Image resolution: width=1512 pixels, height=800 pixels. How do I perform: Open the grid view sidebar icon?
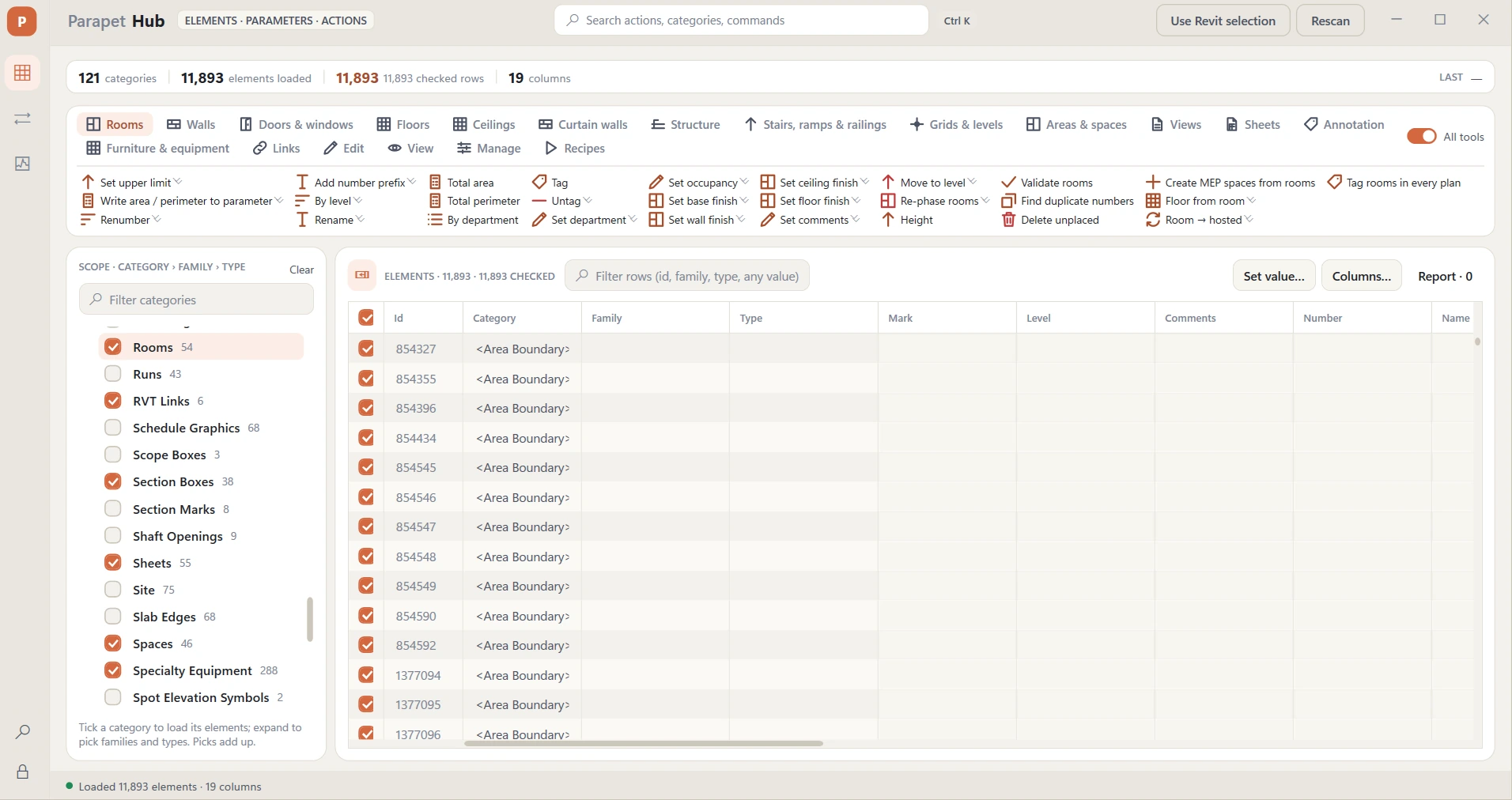pos(22,74)
